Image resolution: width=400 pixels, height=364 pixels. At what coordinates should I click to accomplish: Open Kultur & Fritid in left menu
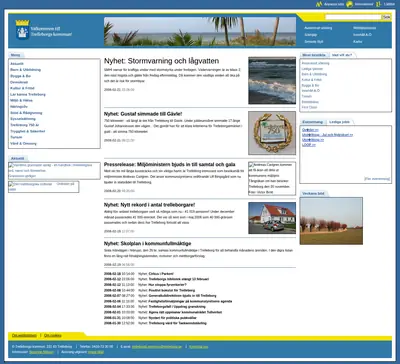(x=22, y=88)
